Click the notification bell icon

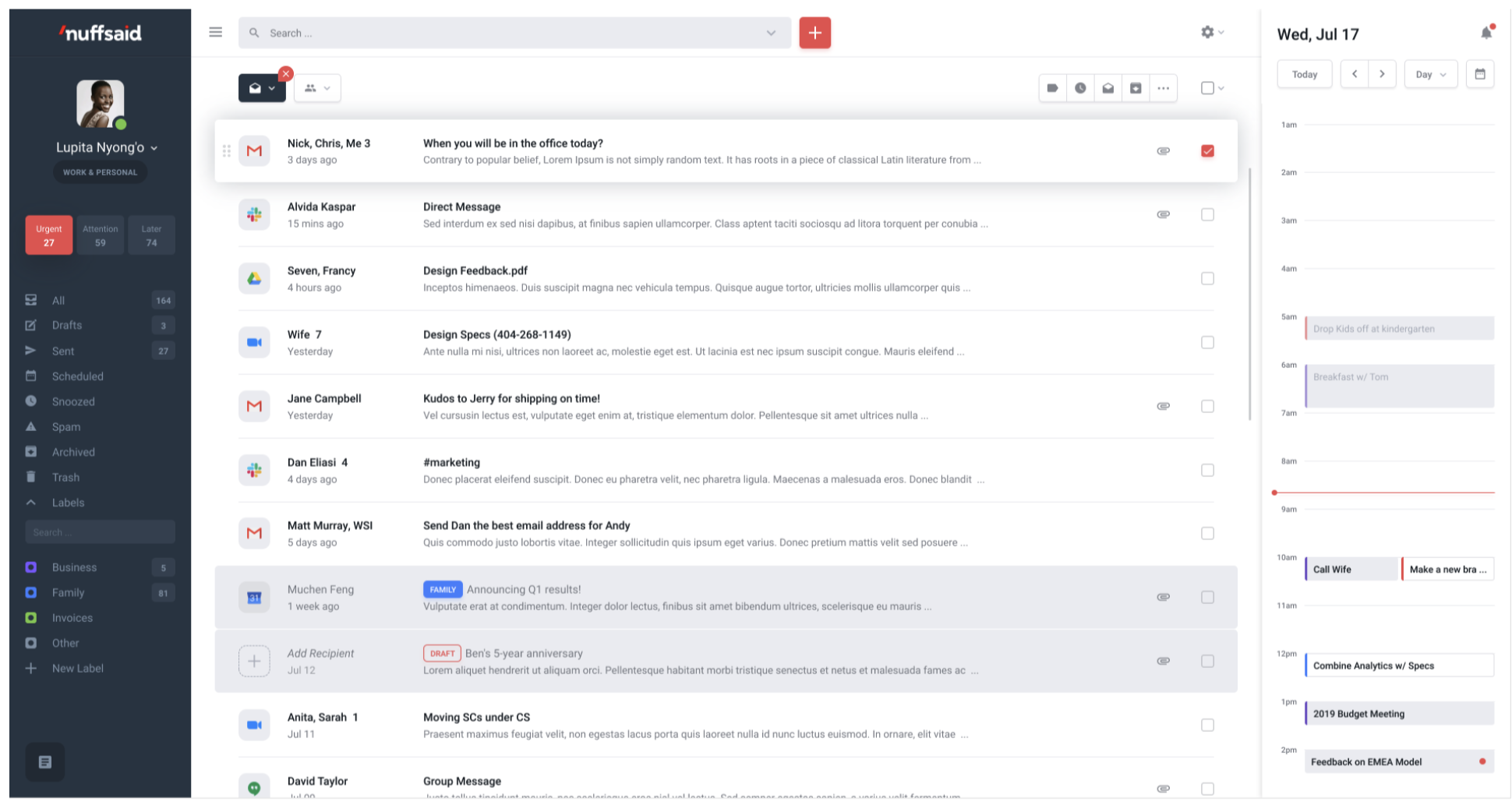[x=1486, y=33]
